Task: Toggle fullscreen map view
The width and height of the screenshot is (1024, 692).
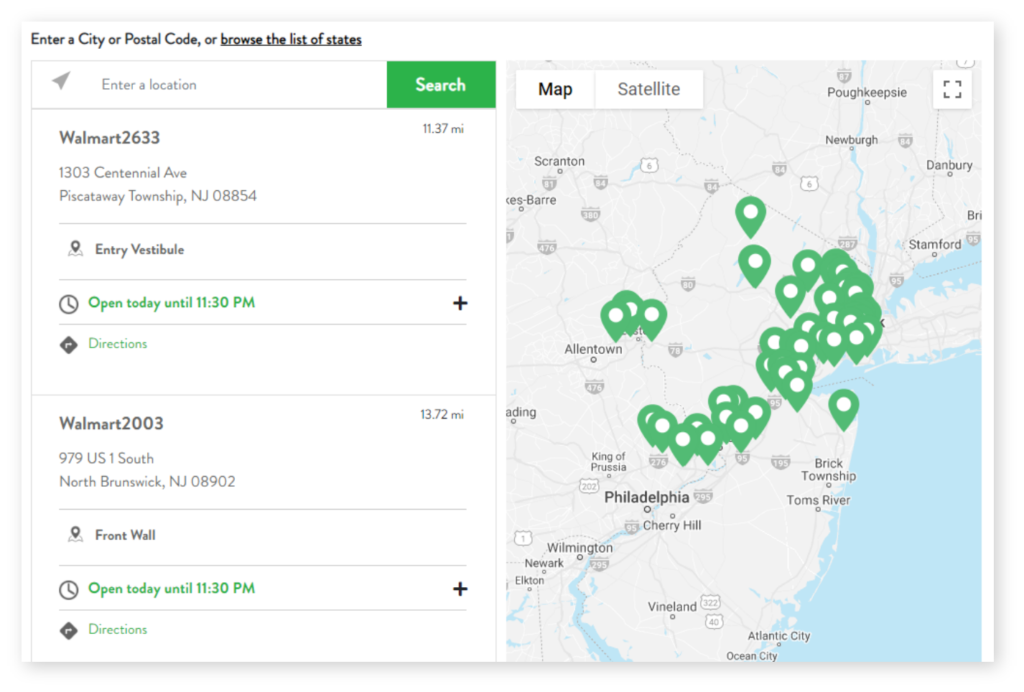Action: 952,89
